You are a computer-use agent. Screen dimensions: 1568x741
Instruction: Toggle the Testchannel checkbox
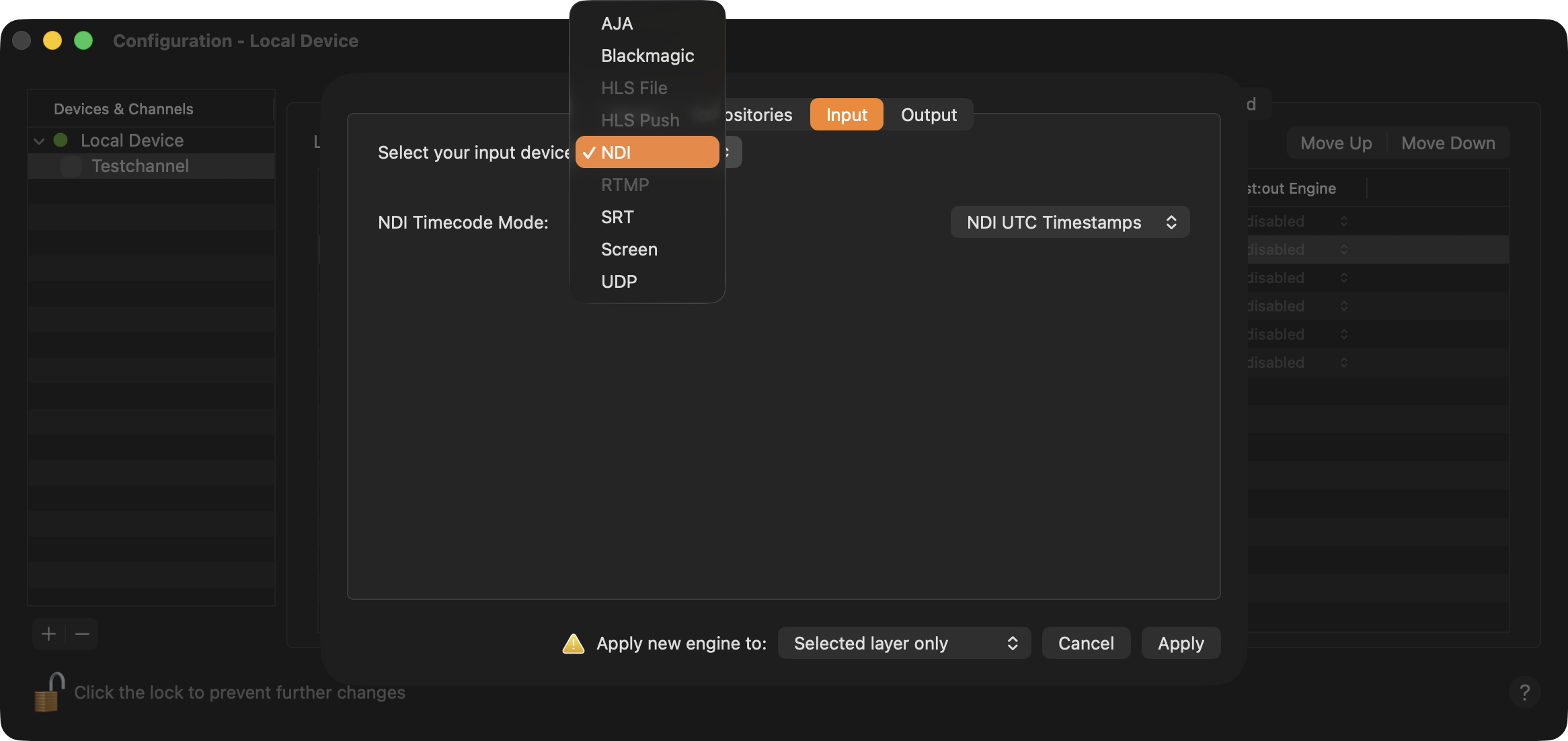[x=71, y=166]
